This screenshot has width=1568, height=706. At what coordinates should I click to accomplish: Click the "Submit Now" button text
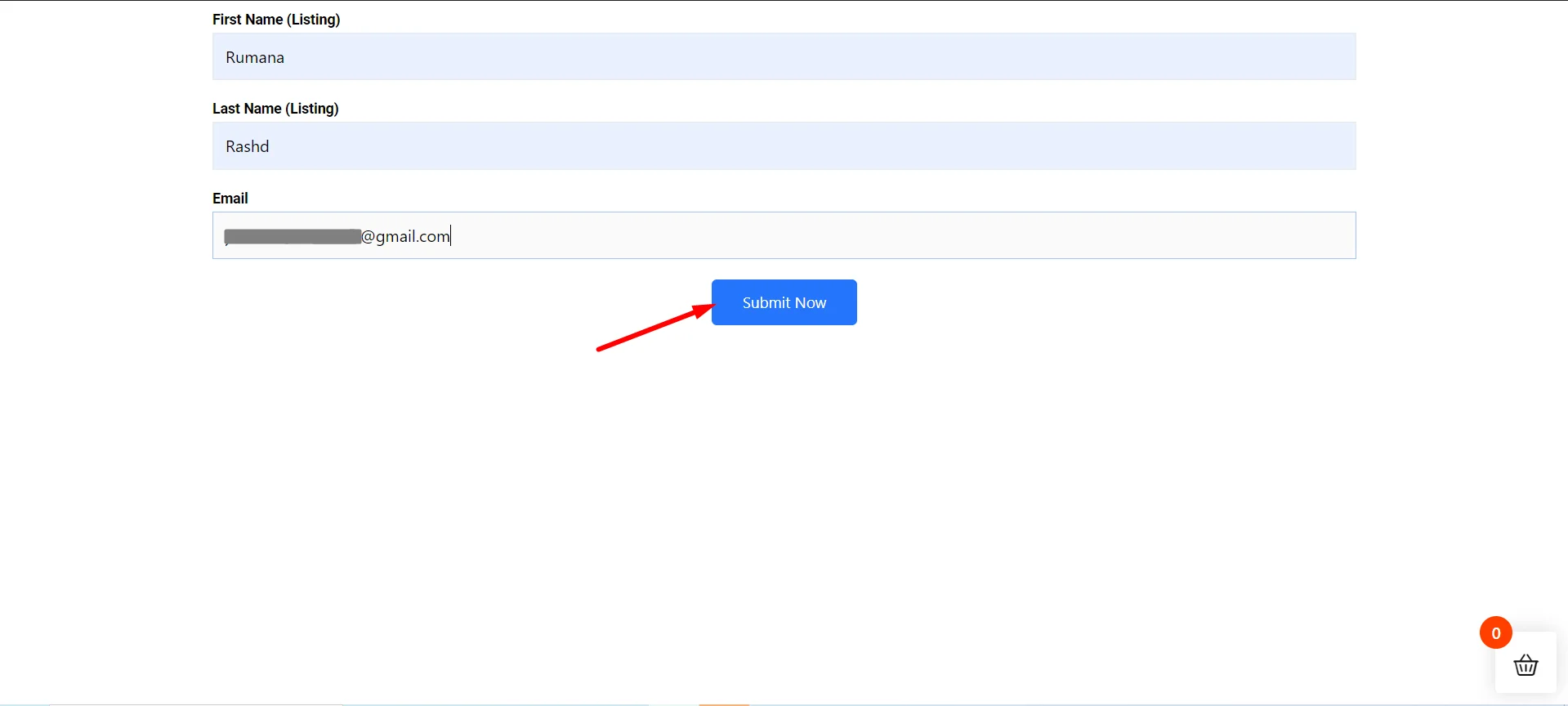(x=784, y=302)
